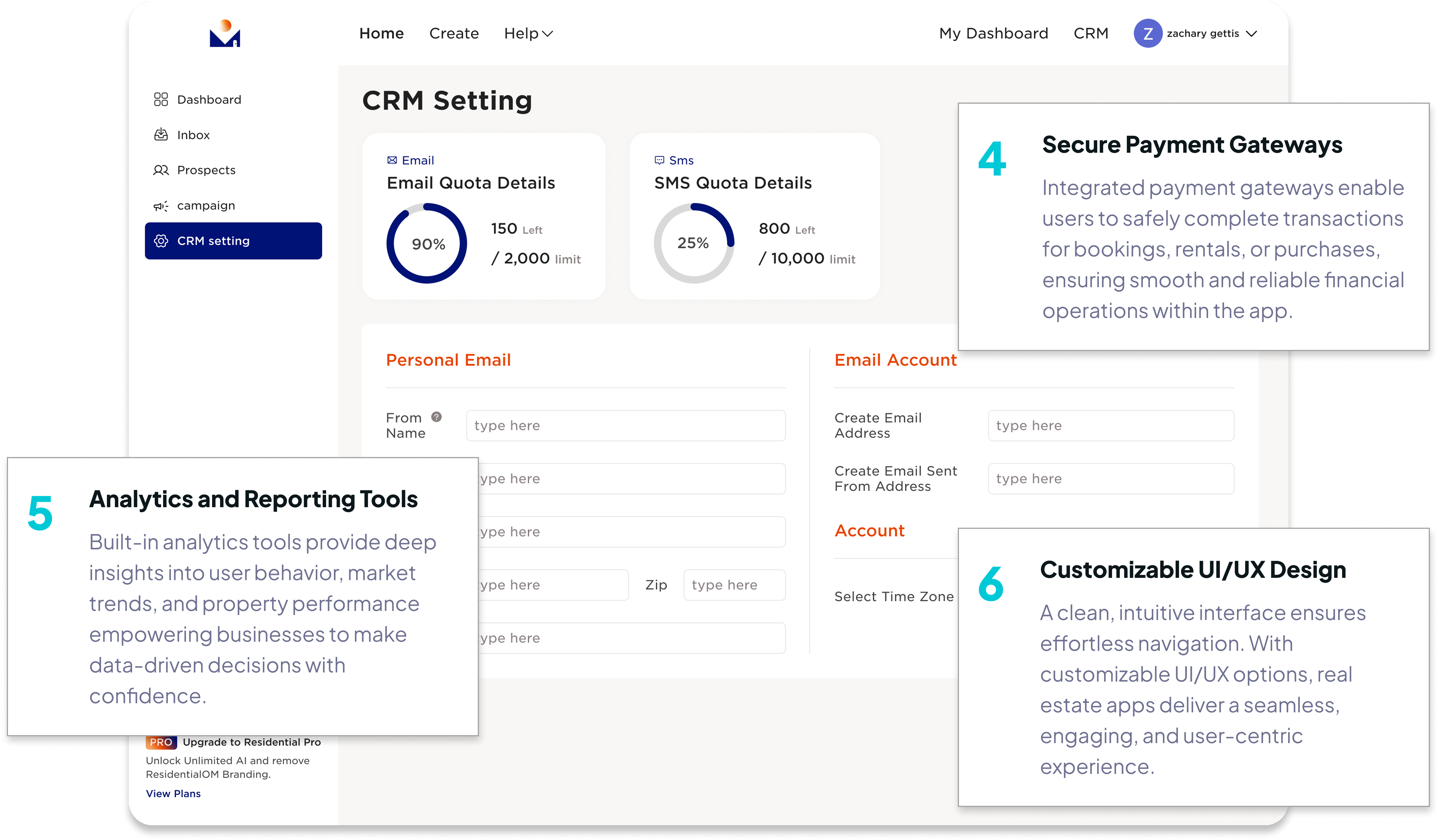Screen dimensions: 1439x840
Task: Open the zachary gettis account dropdown arrow
Action: point(1251,34)
